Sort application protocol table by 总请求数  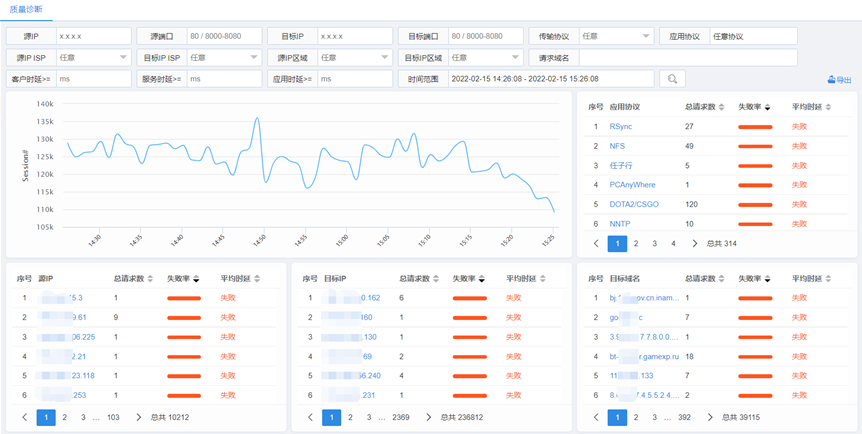point(721,107)
